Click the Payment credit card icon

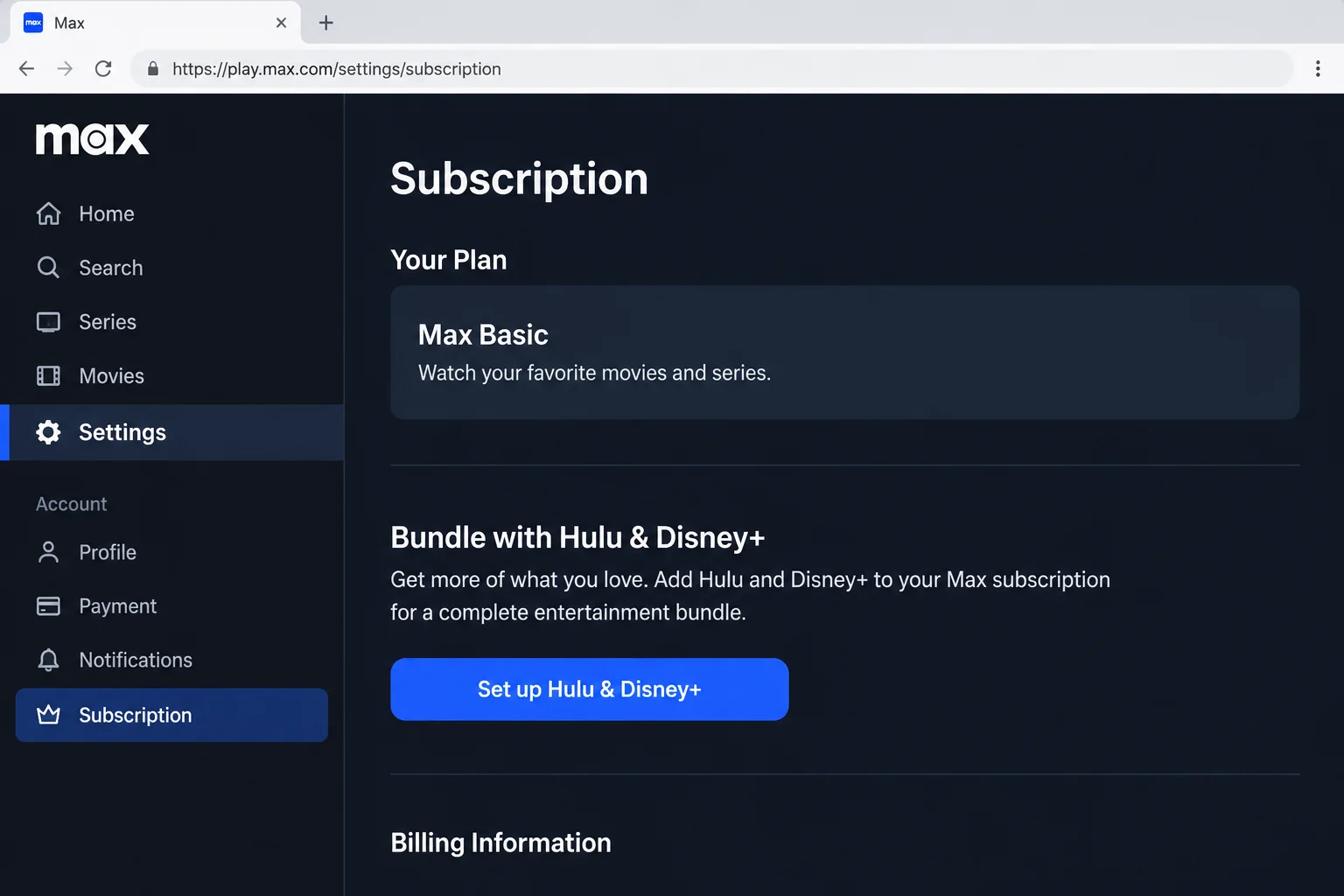coord(49,606)
